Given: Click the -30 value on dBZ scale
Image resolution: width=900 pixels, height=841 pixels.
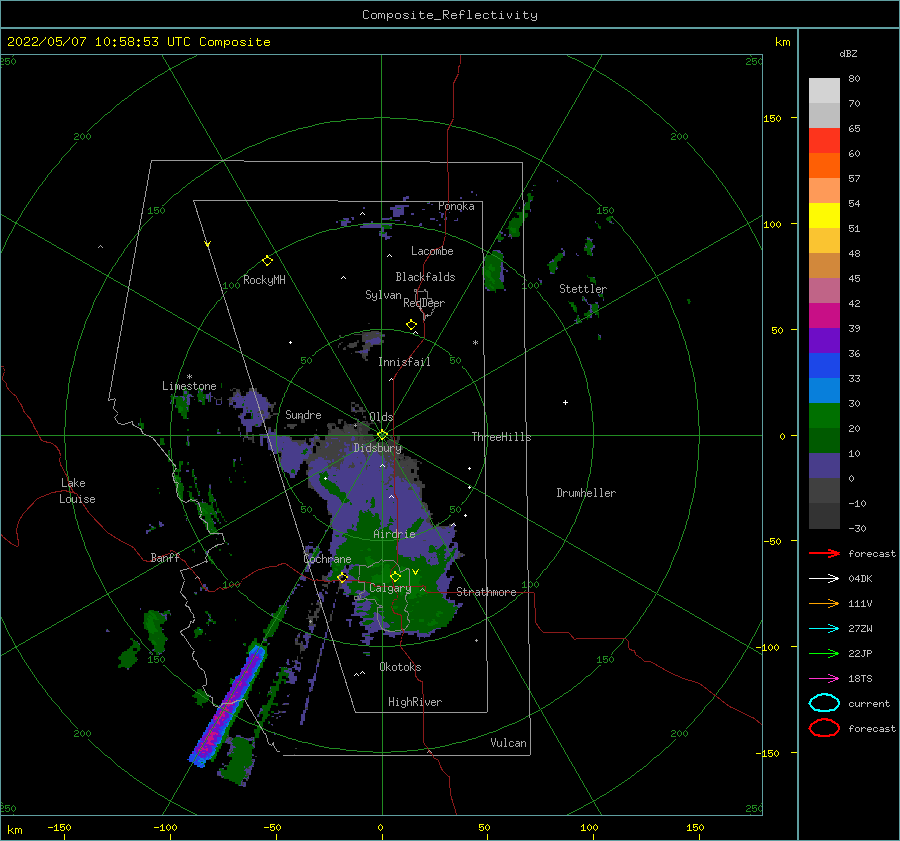Looking at the screenshot, I should point(857,529).
